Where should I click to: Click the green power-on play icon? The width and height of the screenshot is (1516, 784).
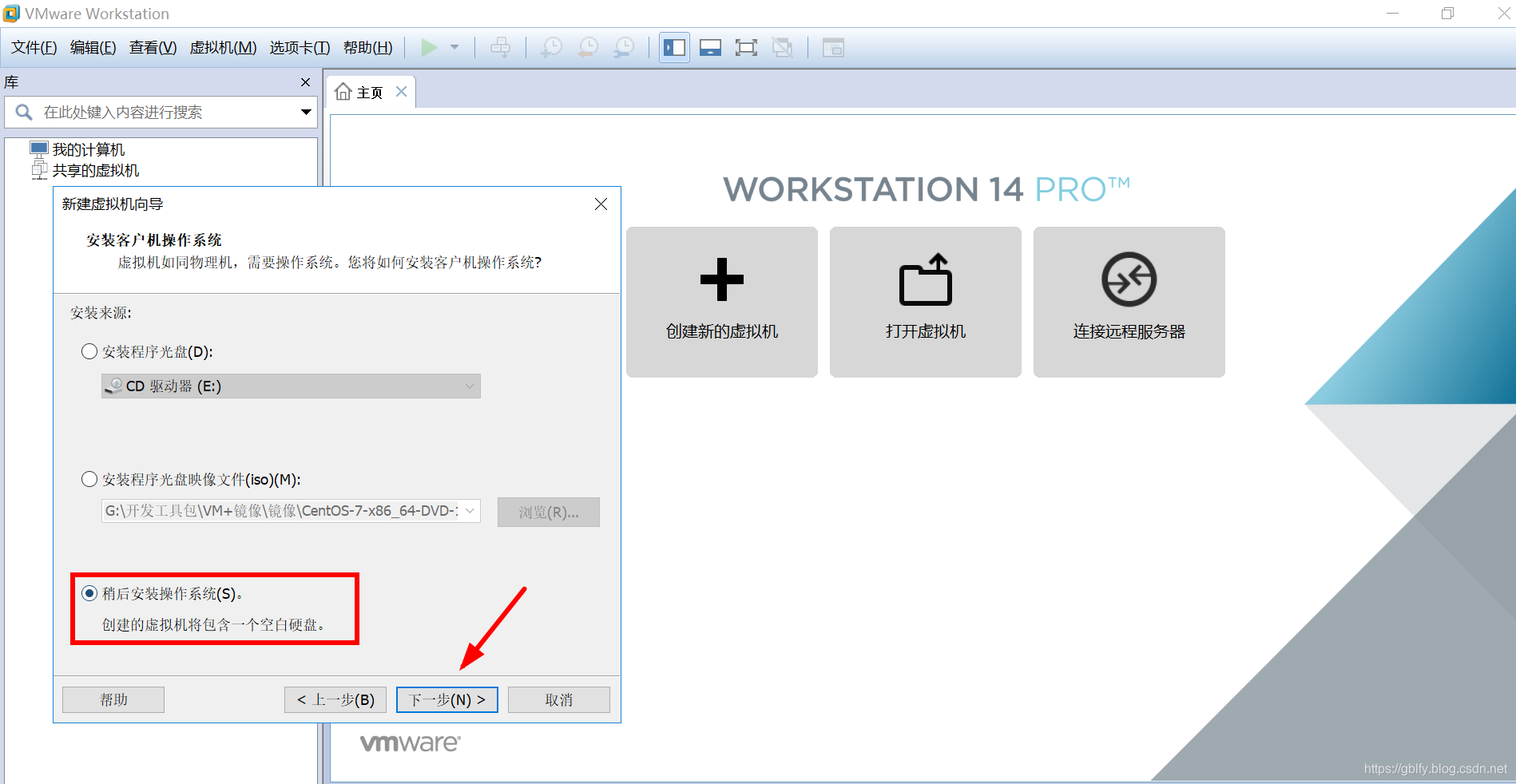click(x=429, y=48)
